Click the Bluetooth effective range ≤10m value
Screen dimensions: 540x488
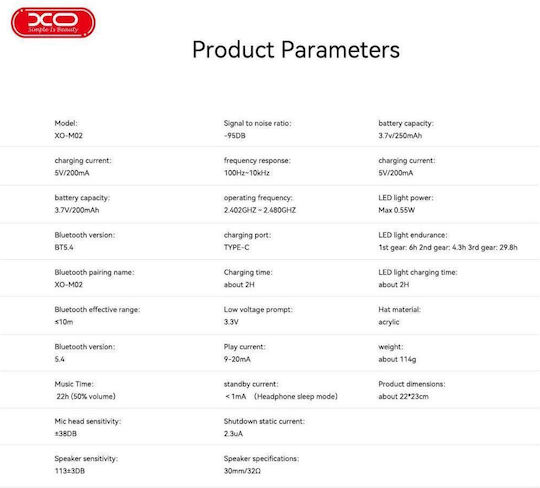(x=64, y=322)
